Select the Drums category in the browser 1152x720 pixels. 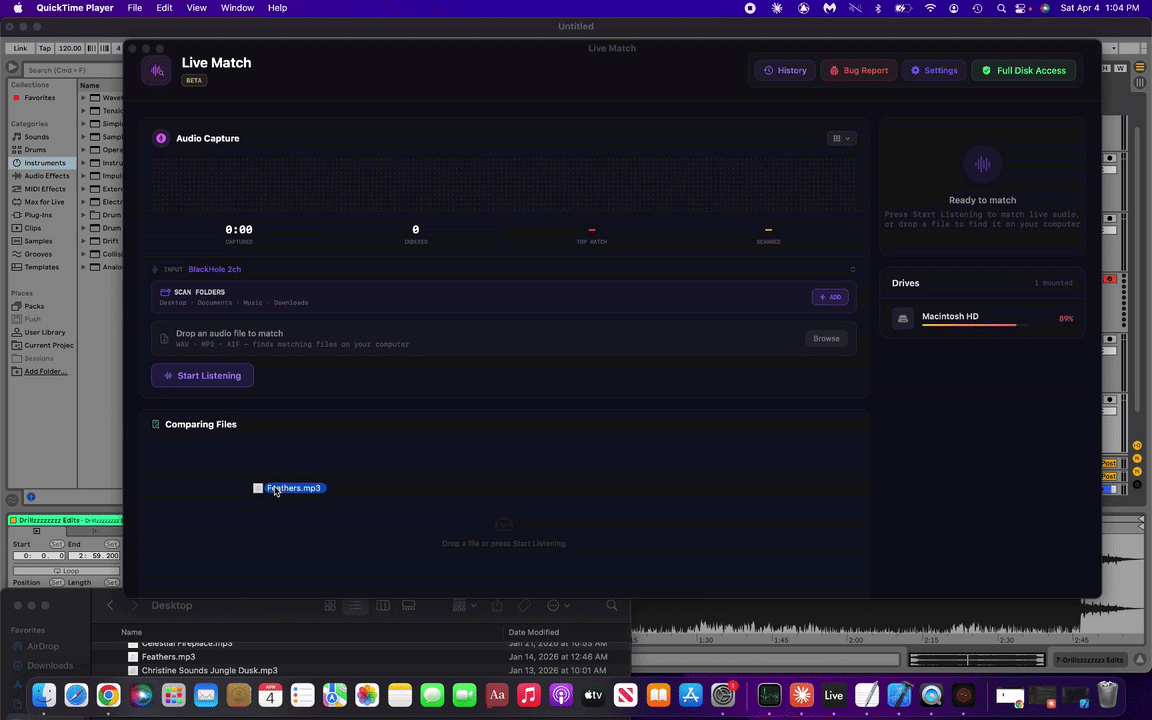tap(35, 149)
